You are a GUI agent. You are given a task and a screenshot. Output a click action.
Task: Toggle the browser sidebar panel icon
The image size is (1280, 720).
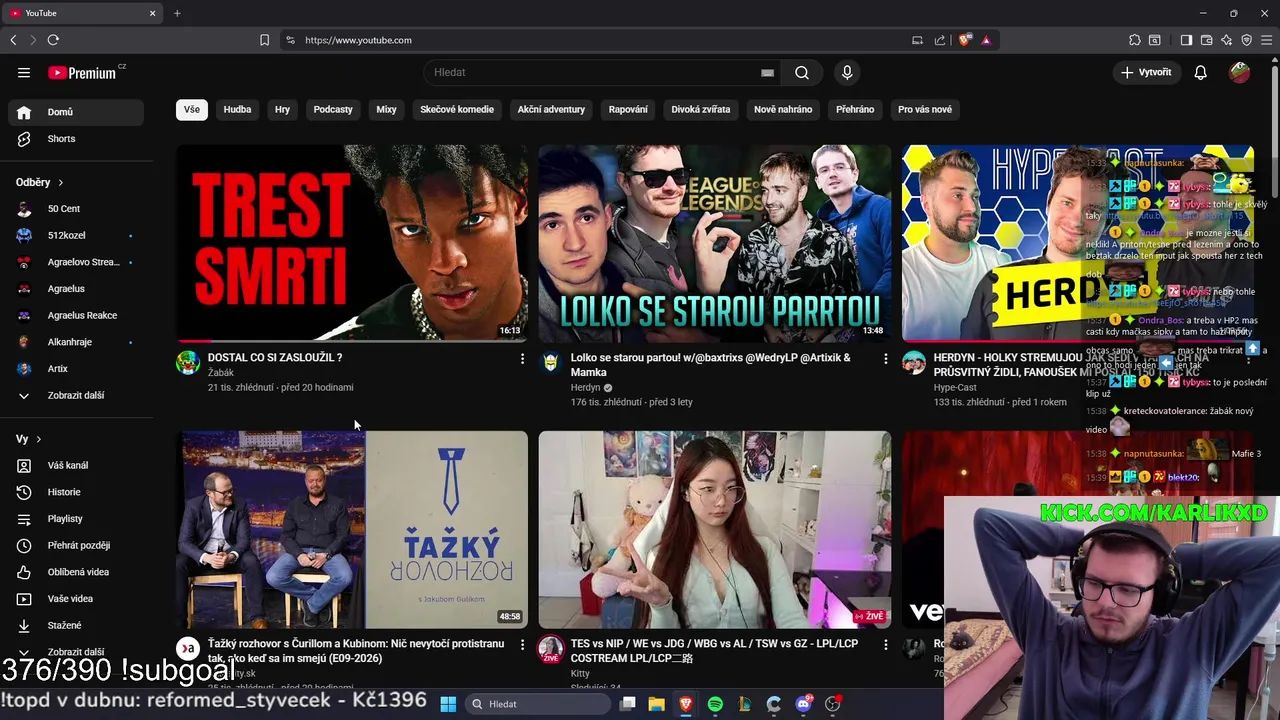coord(1186,40)
